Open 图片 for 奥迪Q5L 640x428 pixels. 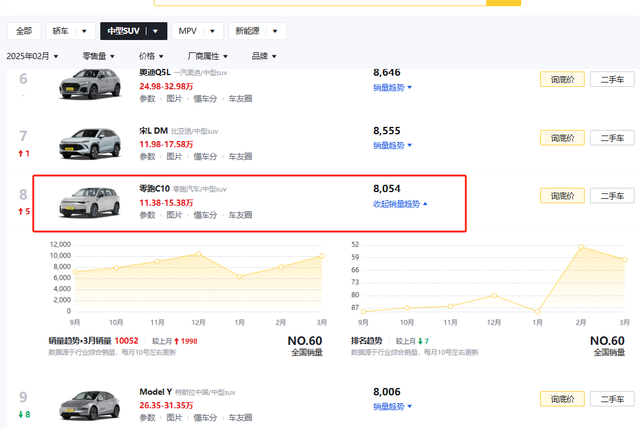tap(174, 99)
